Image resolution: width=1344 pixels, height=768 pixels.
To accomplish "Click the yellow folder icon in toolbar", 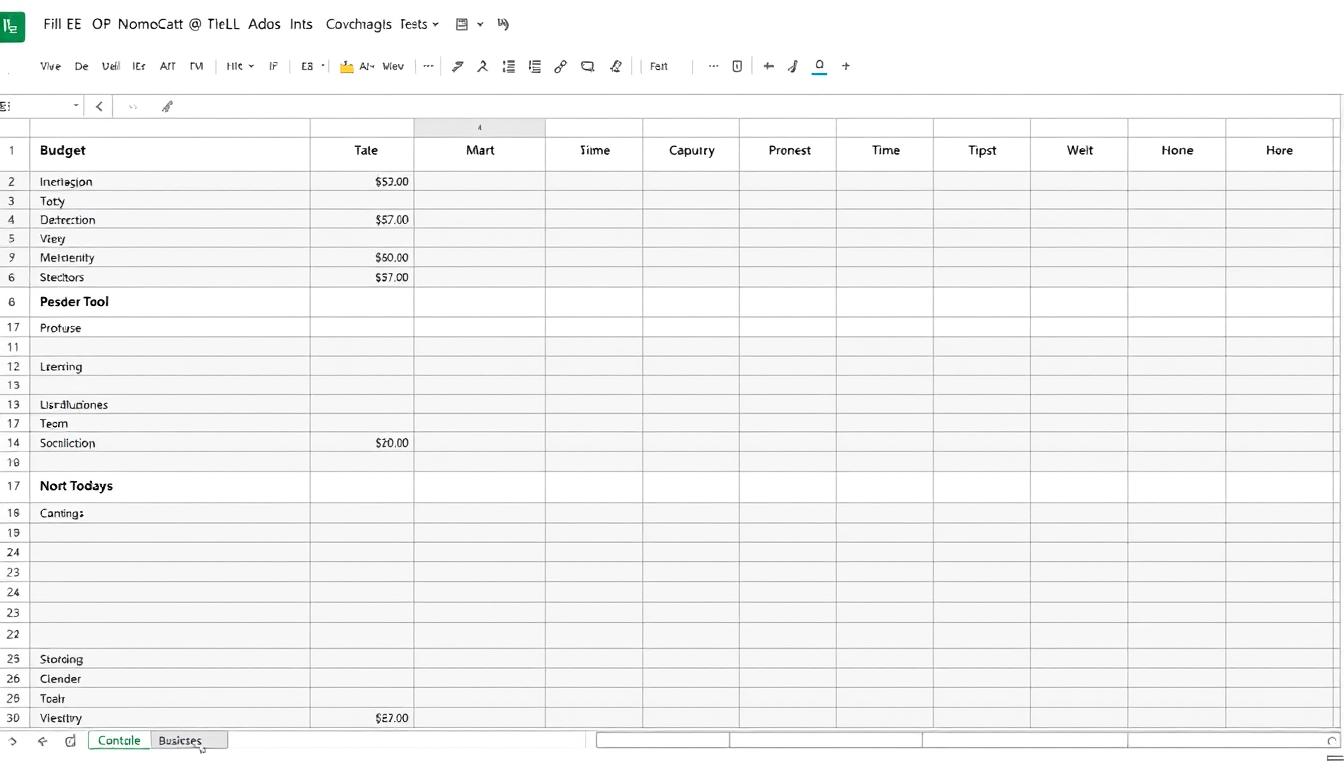I will (x=346, y=67).
